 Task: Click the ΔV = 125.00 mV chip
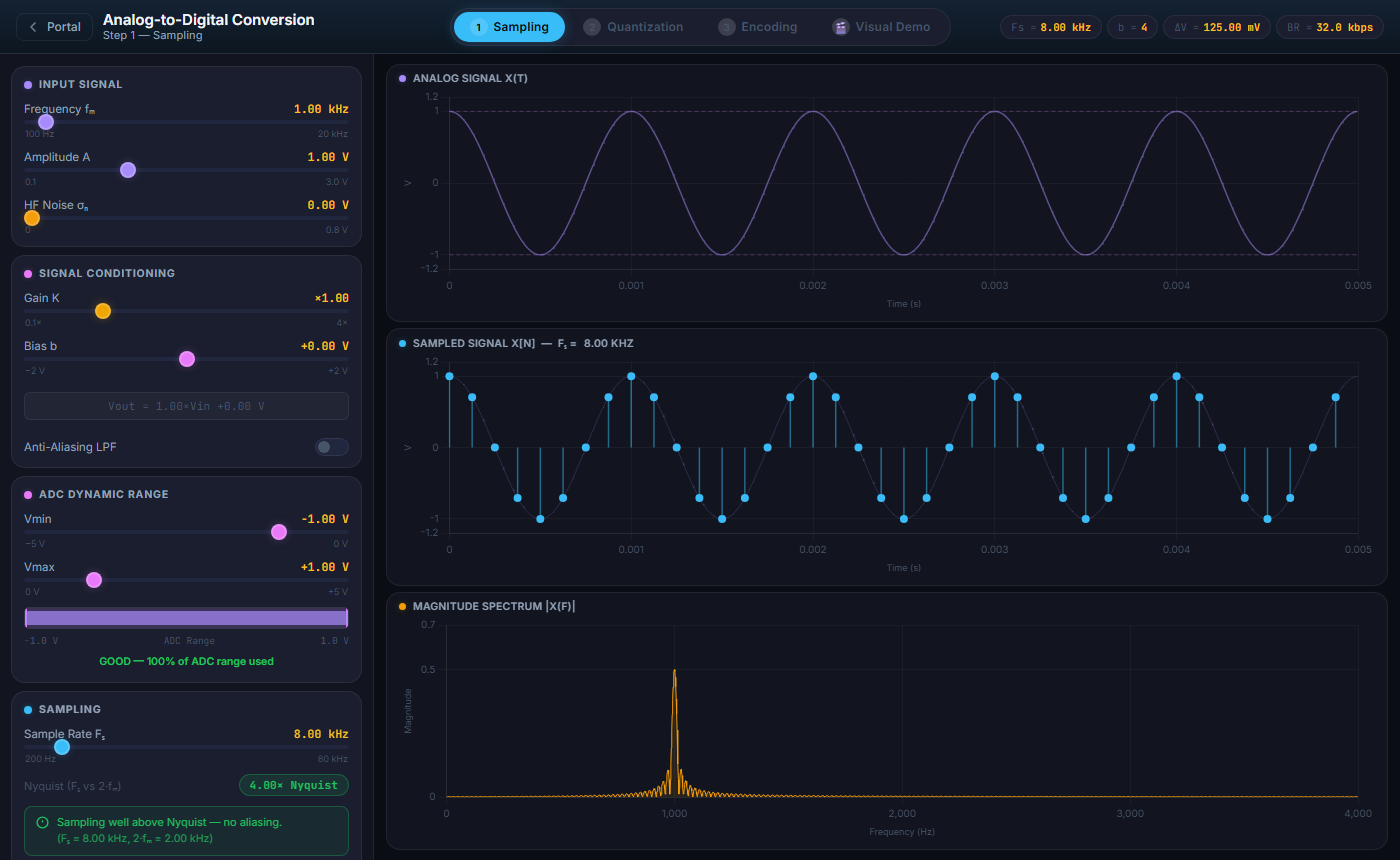(1217, 27)
